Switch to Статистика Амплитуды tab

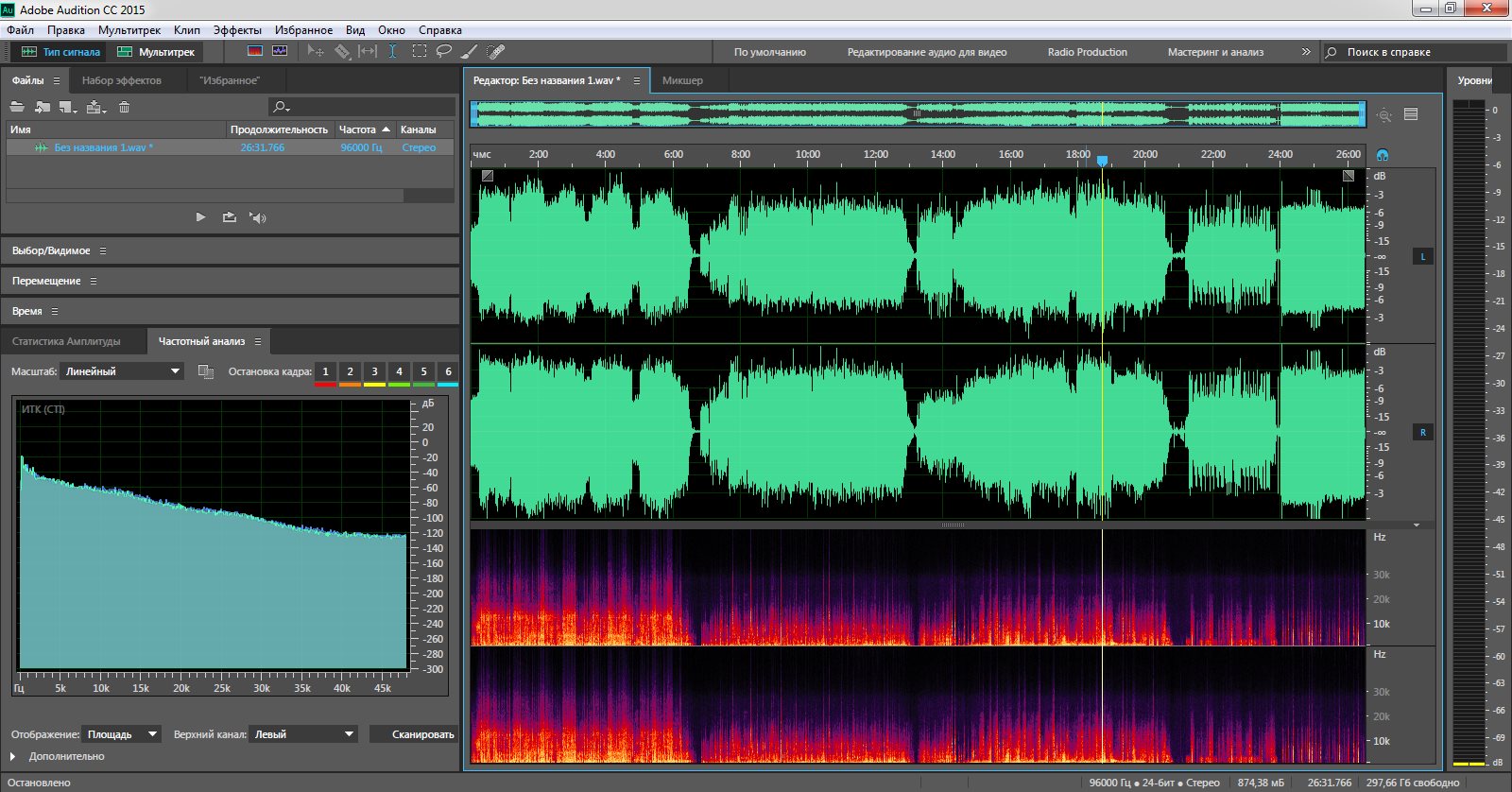(66, 341)
